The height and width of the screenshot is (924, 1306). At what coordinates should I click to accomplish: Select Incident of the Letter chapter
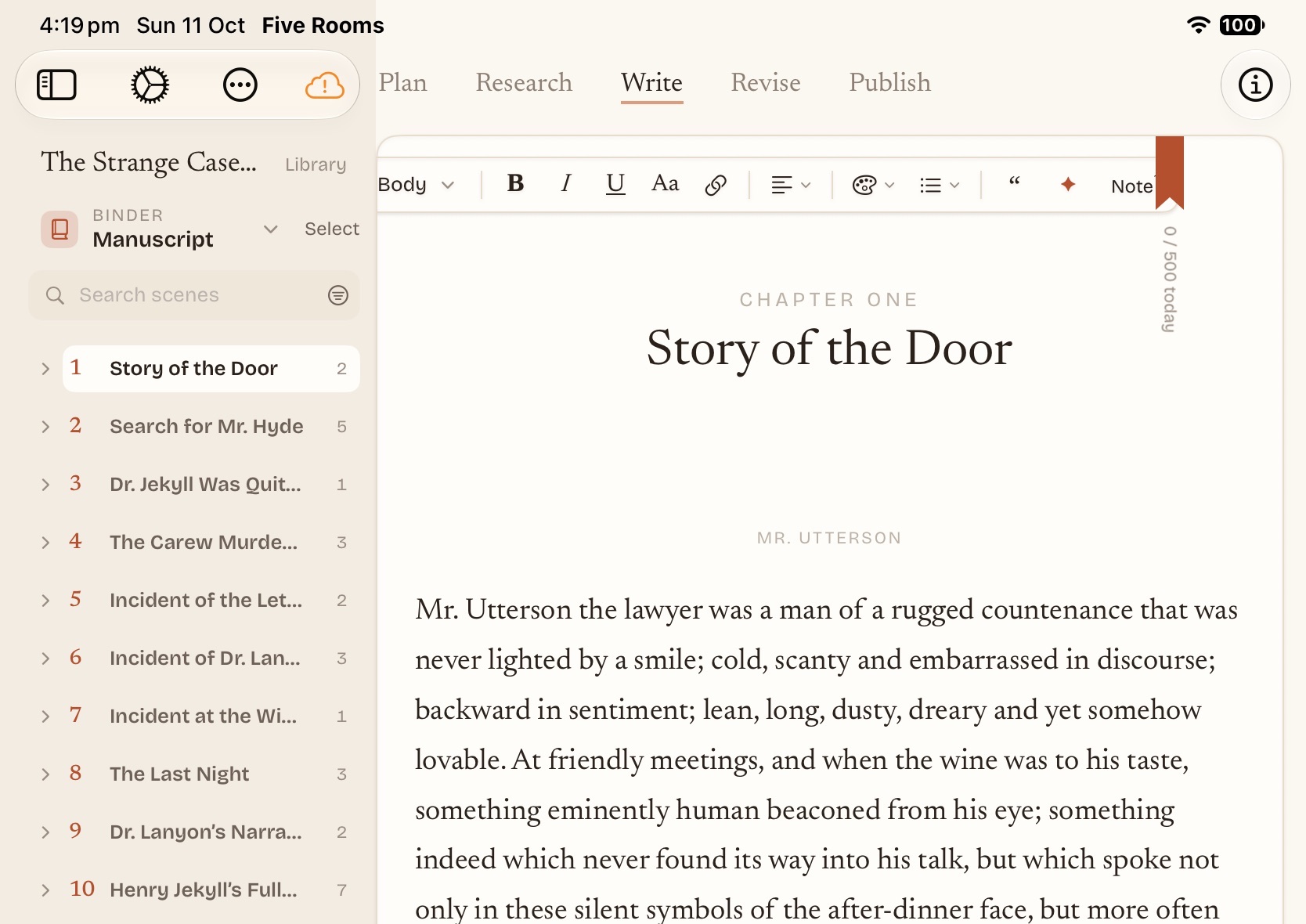click(x=211, y=601)
